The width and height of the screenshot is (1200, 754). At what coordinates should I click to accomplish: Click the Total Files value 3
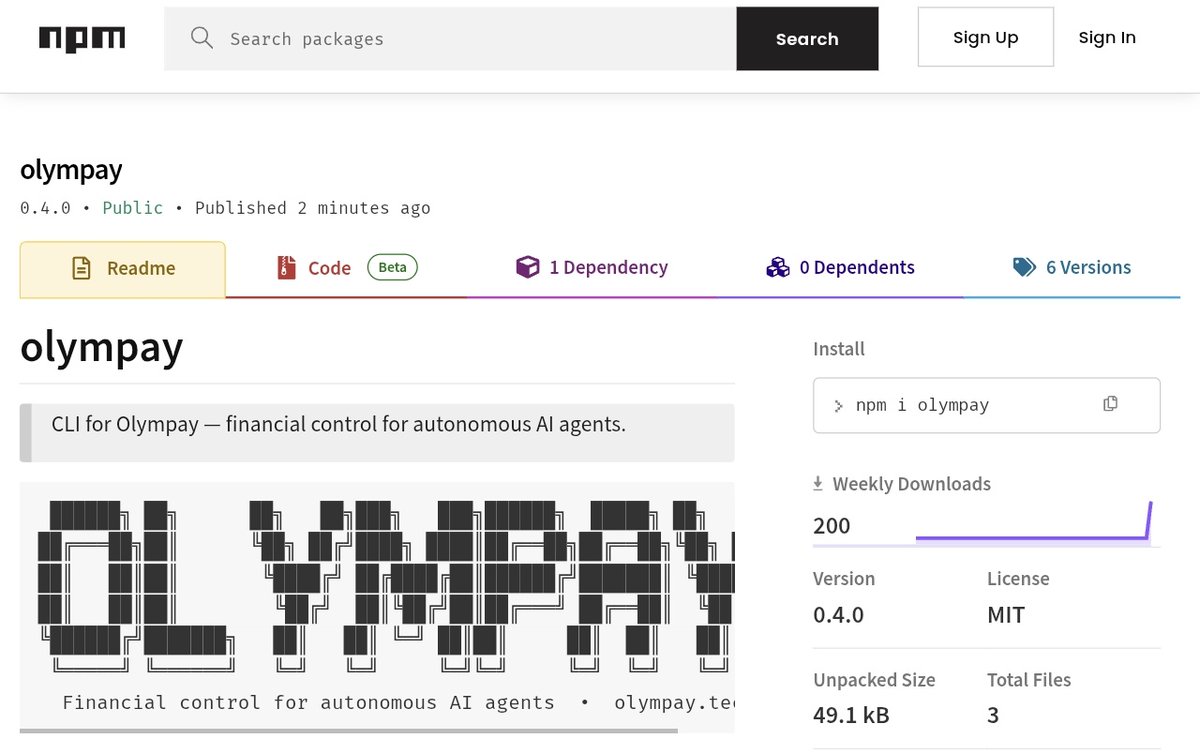coord(993,715)
